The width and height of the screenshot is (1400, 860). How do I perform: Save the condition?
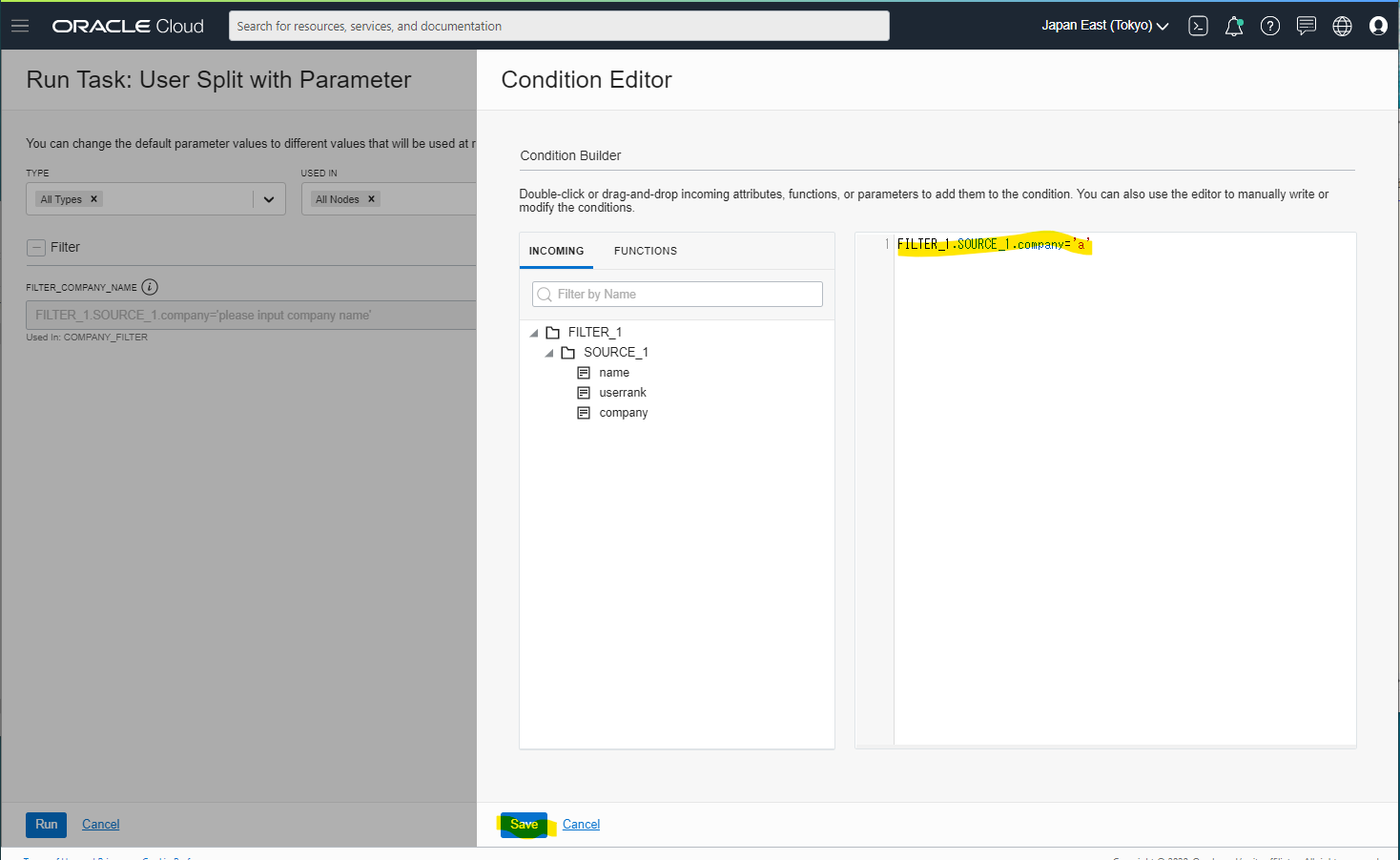tap(524, 825)
